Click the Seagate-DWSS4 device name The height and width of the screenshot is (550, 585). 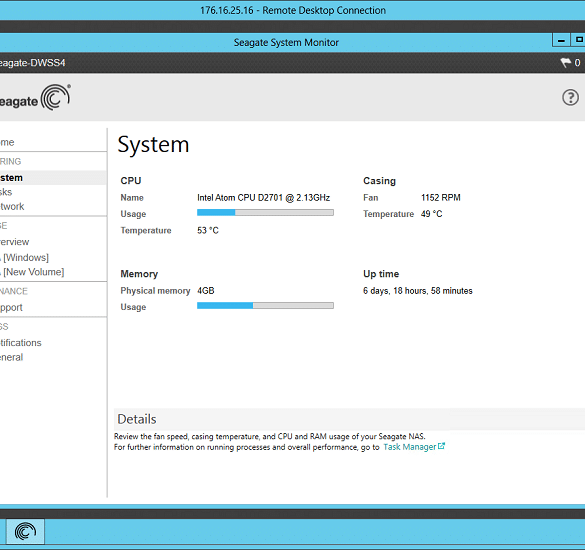(x=33, y=63)
